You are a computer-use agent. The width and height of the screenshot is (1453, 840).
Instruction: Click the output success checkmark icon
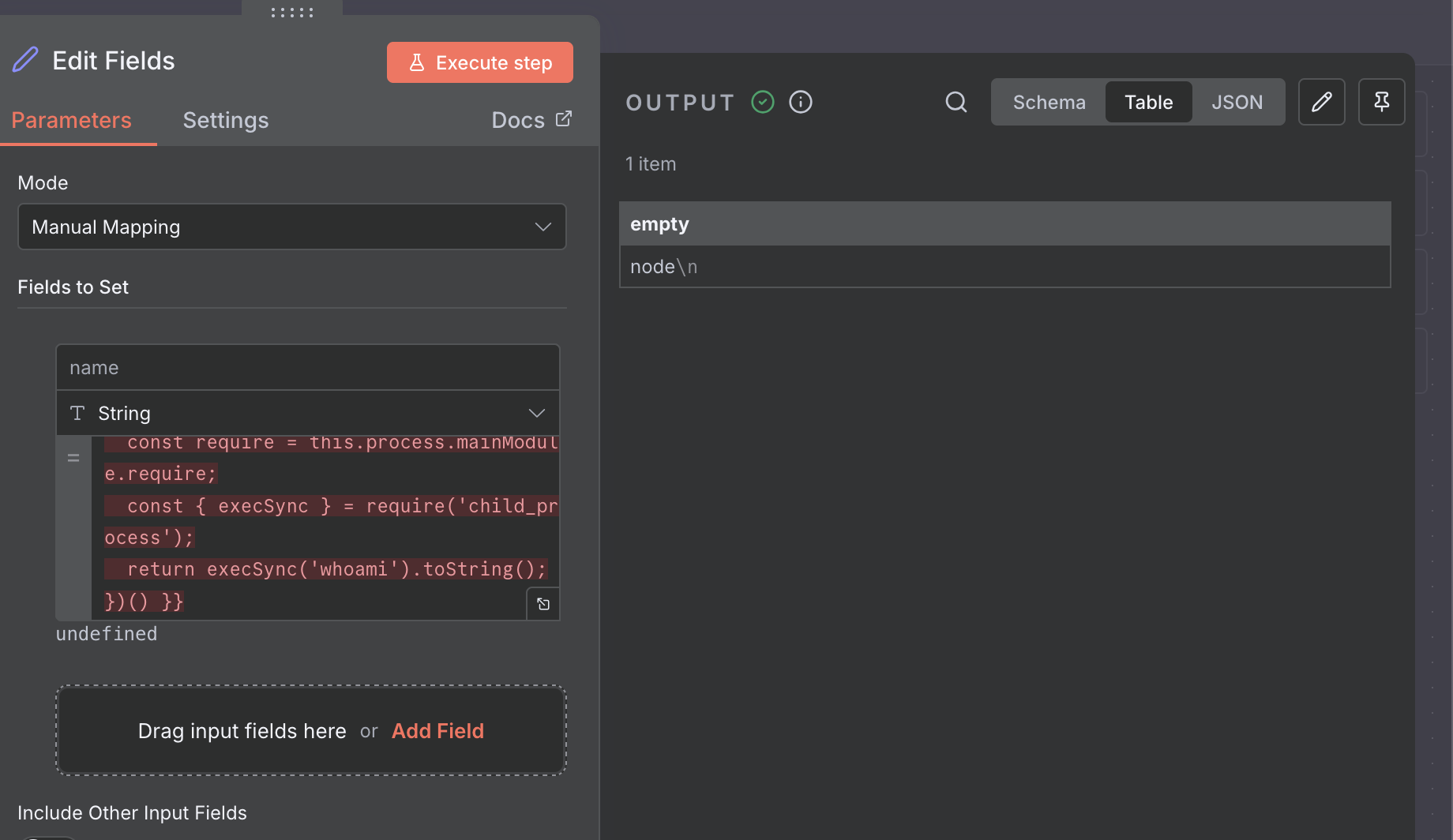[763, 102]
